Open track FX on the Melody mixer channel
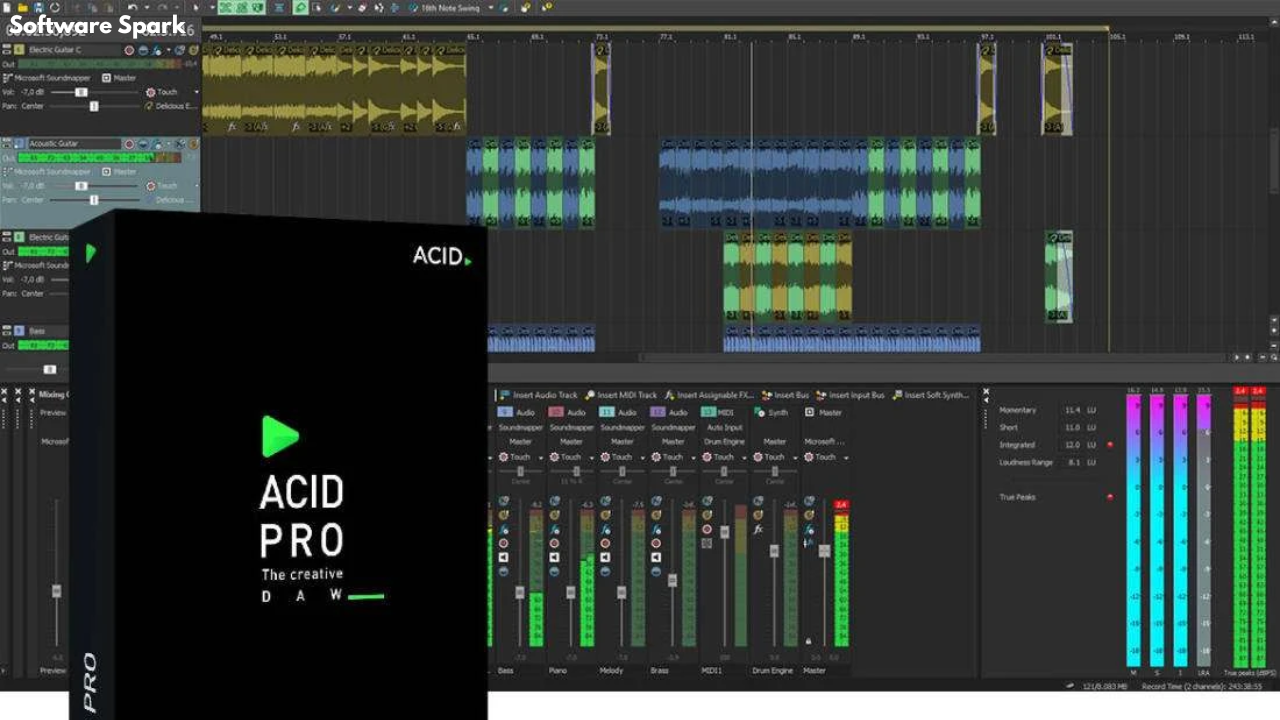 (605, 528)
